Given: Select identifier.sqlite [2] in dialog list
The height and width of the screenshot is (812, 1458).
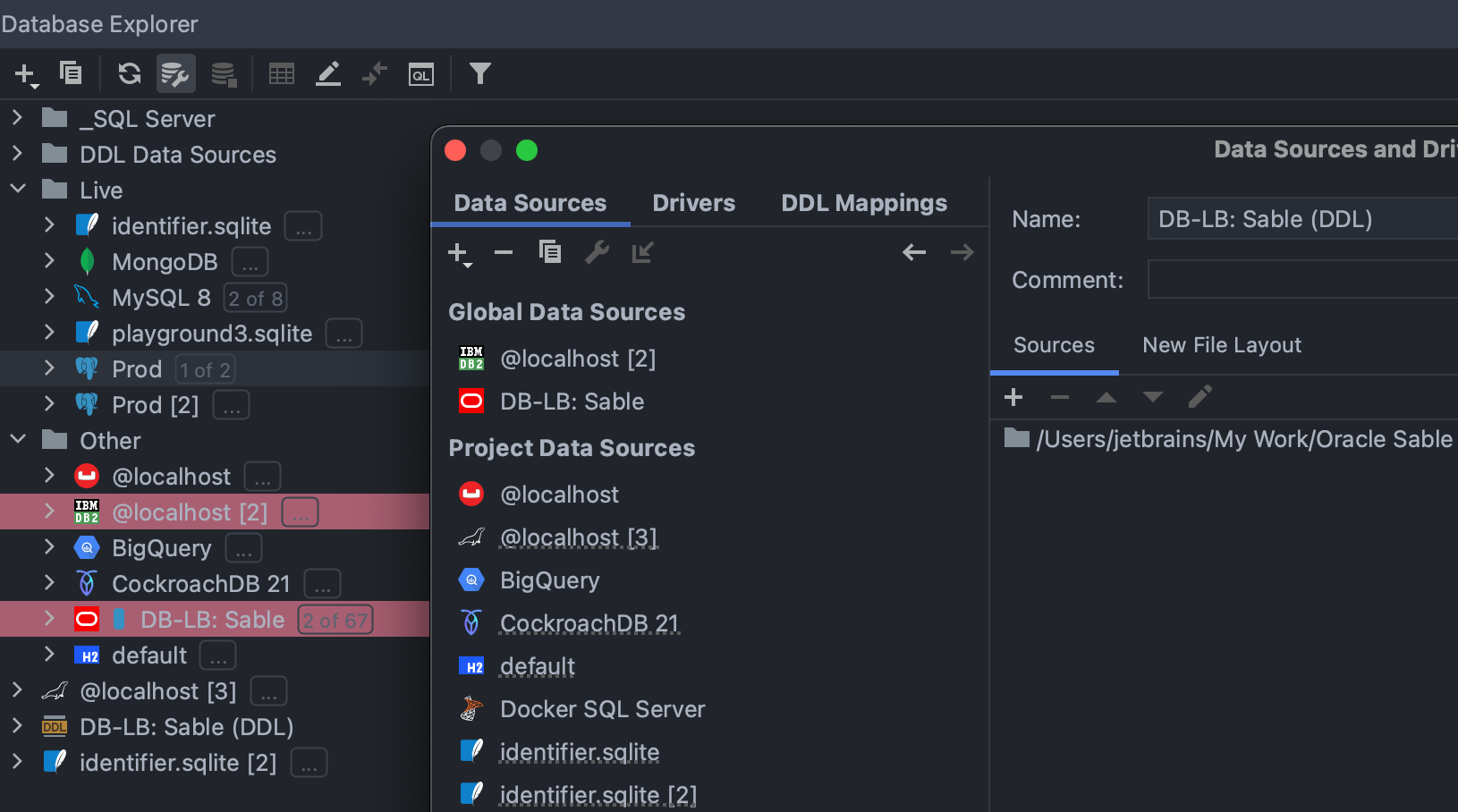Looking at the screenshot, I should click(598, 795).
